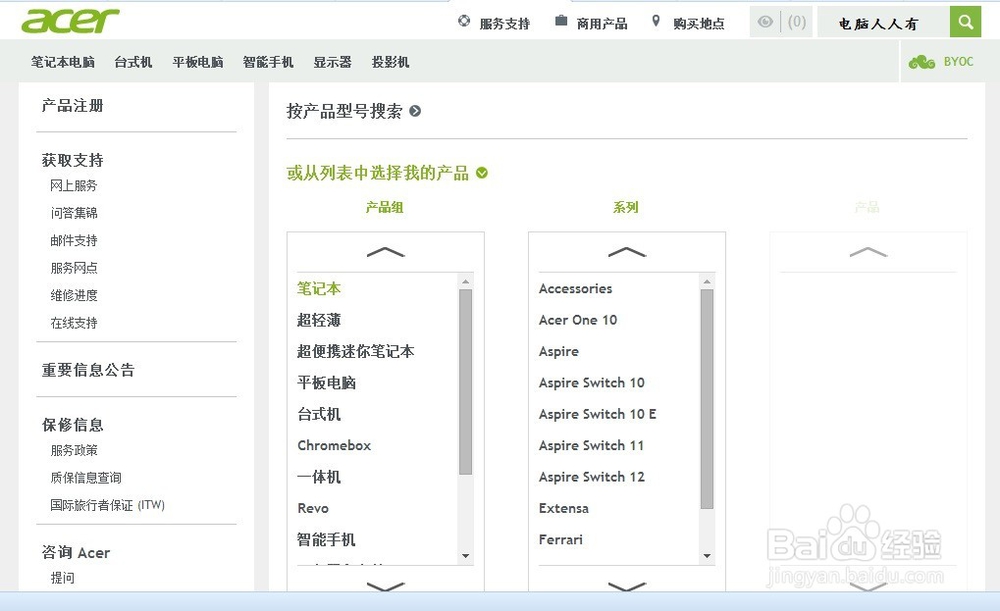Select Accessories in 系列 list
Image resolution: width=1000 pixels, height=611 pixels.
click(575, 288)
